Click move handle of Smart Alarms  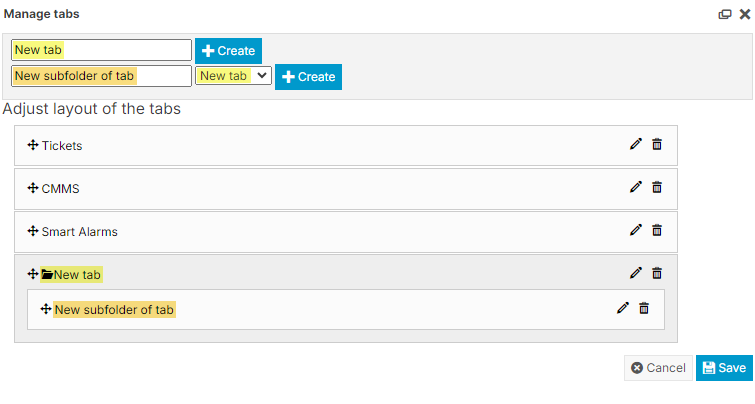tap(33, 231)
